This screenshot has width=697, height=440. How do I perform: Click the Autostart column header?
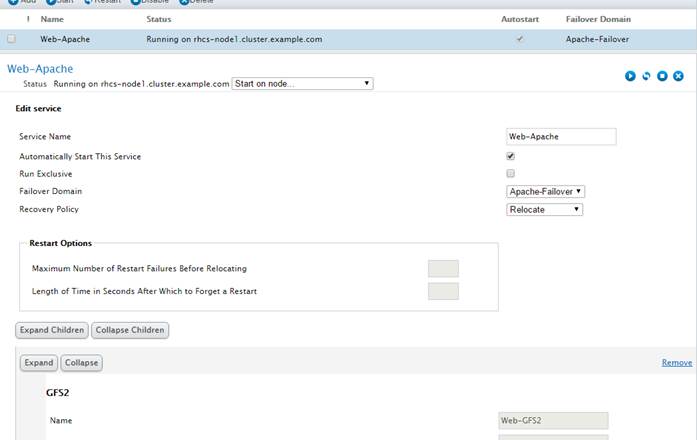pos(520,19)
